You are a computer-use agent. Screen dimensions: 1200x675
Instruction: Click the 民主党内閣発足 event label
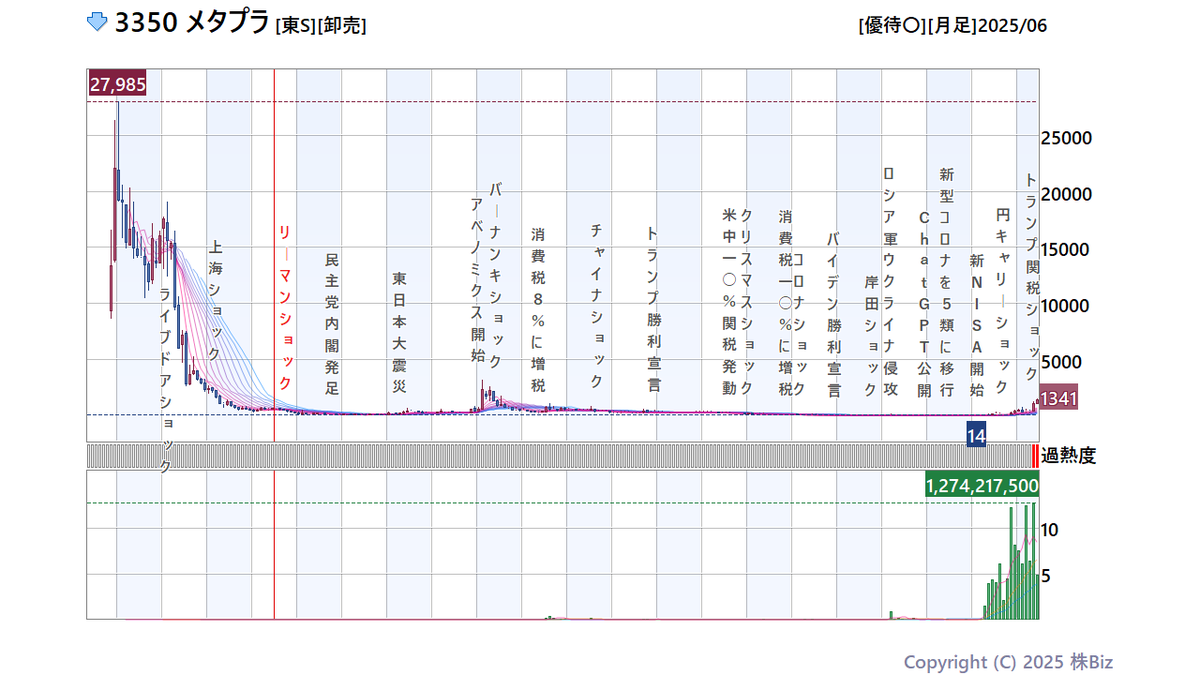coord(332,324)
